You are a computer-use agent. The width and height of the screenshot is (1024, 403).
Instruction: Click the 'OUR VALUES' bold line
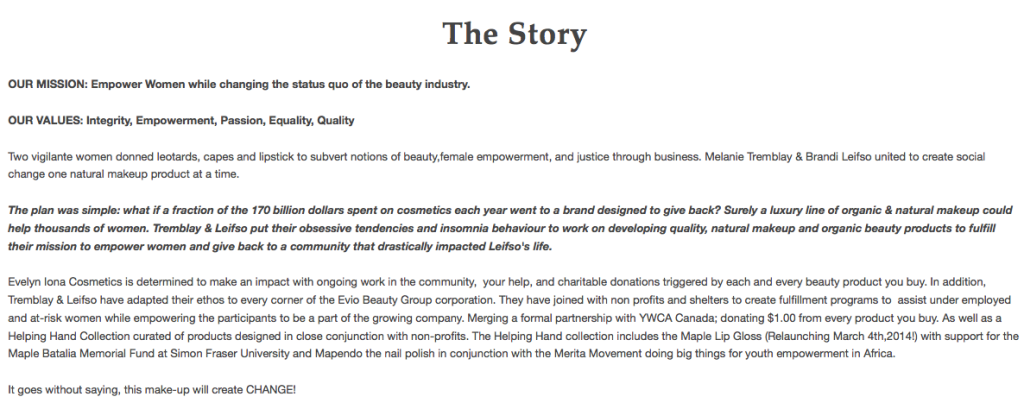[181, 120]
